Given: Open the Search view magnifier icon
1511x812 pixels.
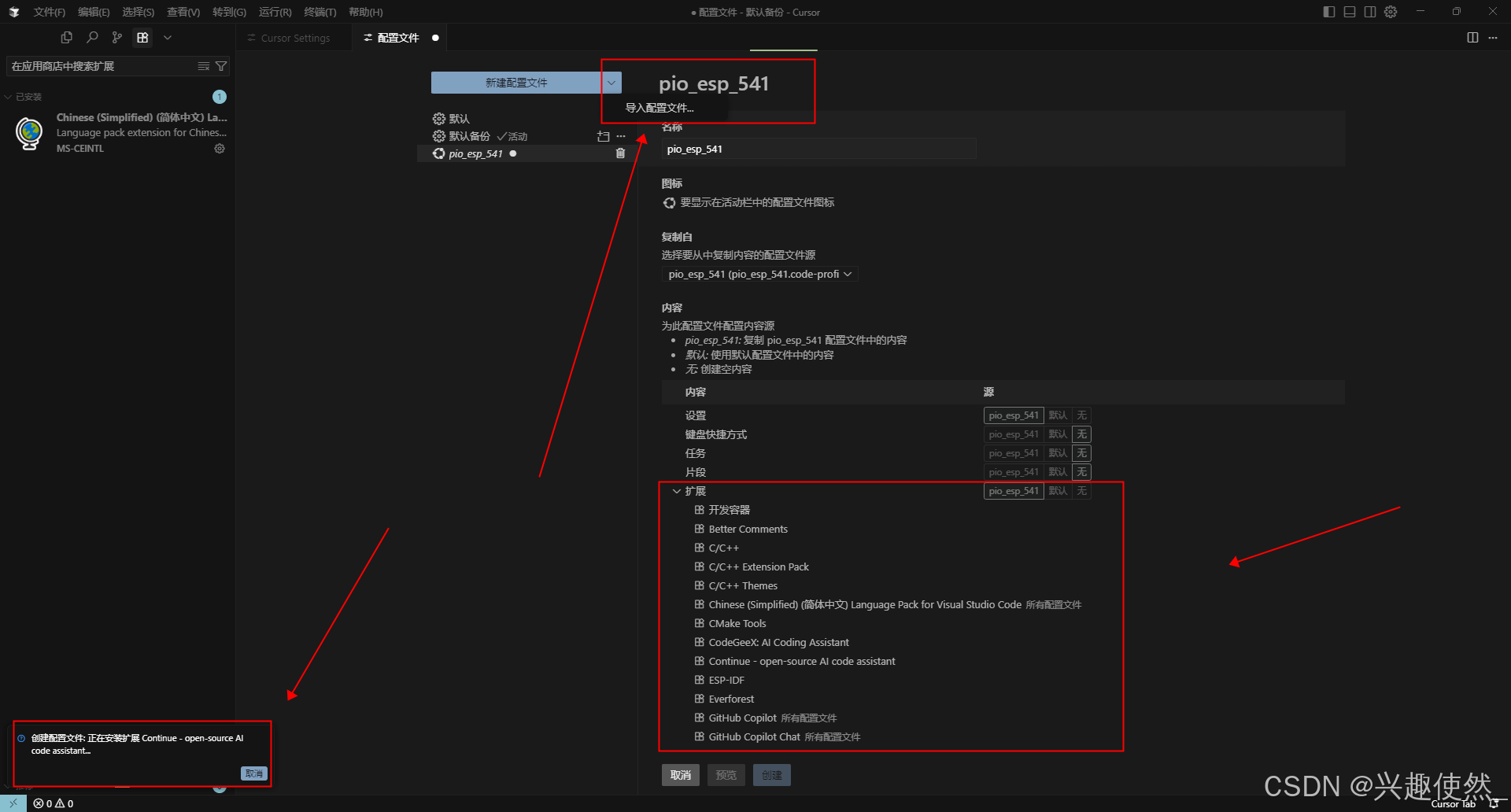Looking at the screenshot, I should tap(92, 37).
